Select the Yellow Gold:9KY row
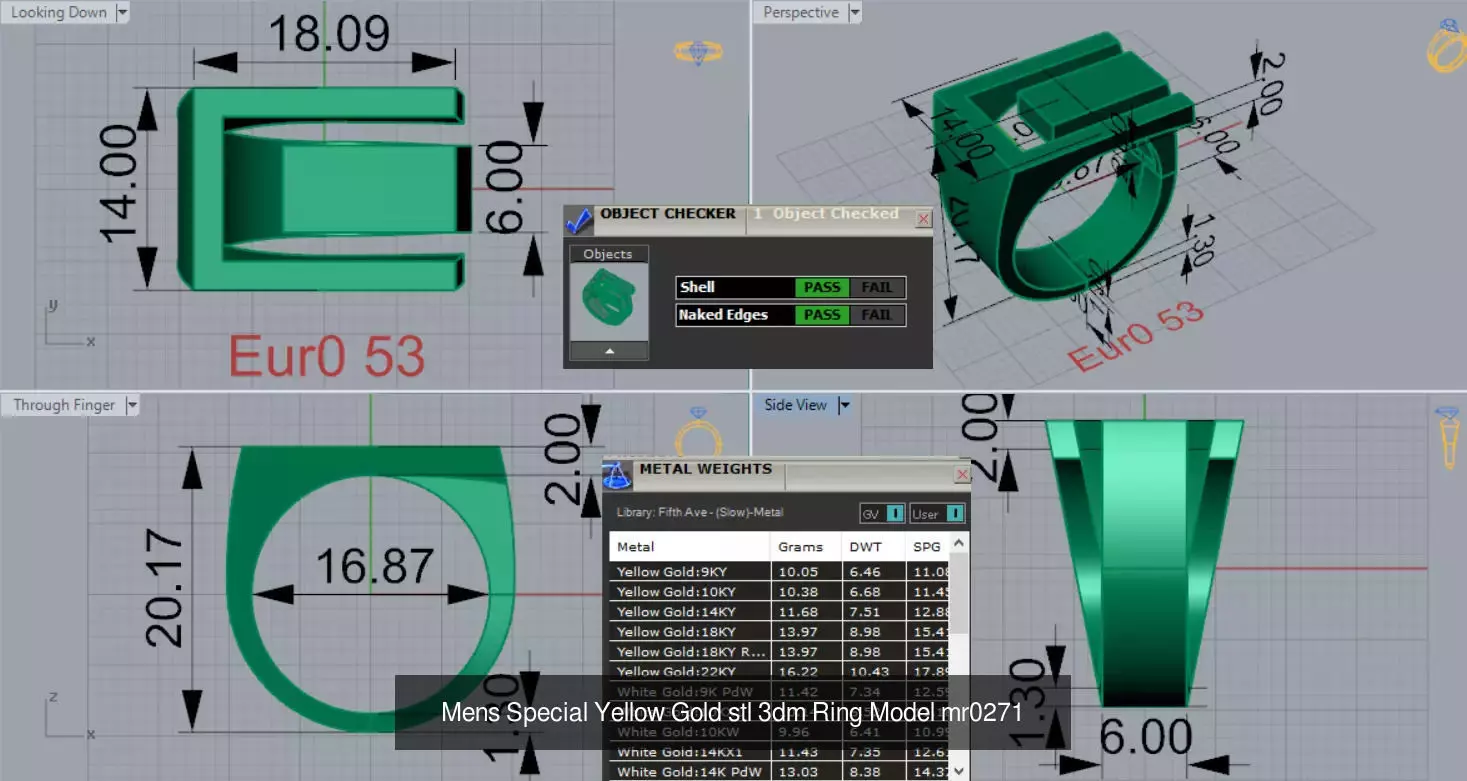The width and height of the screenshot is (1467, 781). click(x=779, y=572)
